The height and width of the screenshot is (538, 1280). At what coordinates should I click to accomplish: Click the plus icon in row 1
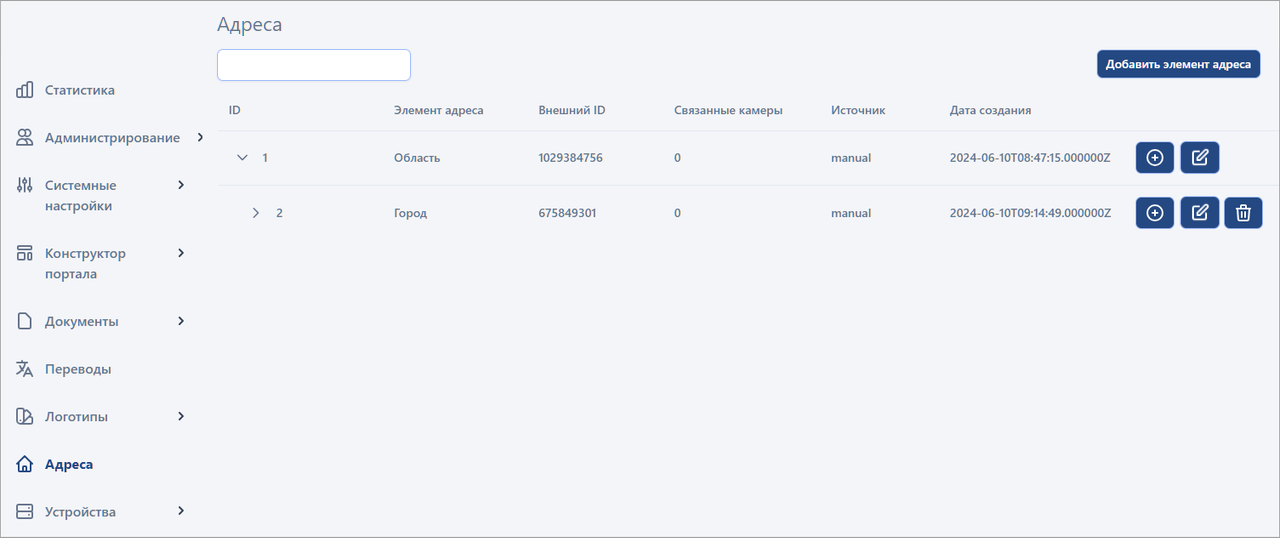point(1155,158)
